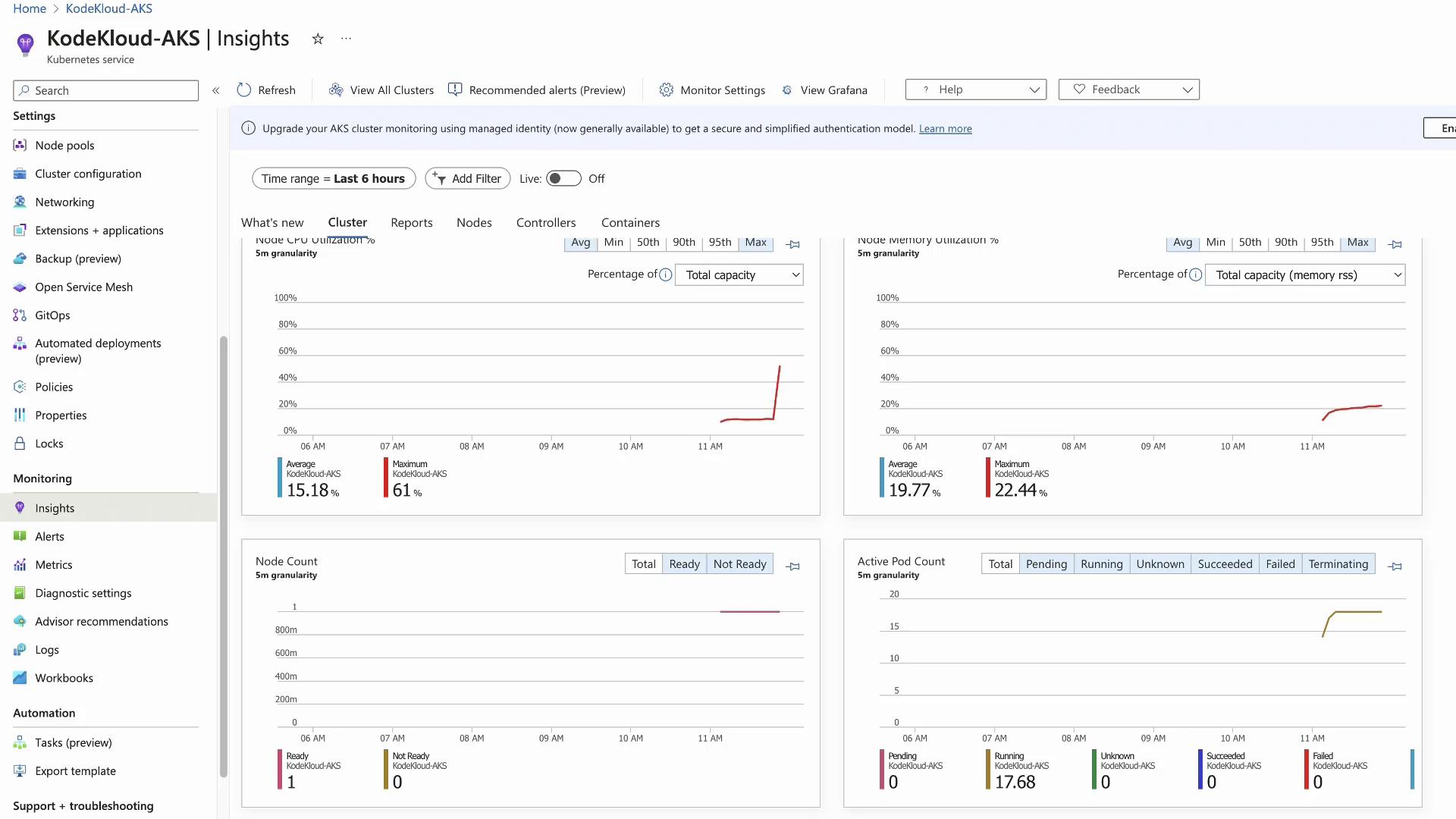Click the favorite star icon beside title
Image resolution: width=1456 pixels, height=819 pixels.
(318, 39)
